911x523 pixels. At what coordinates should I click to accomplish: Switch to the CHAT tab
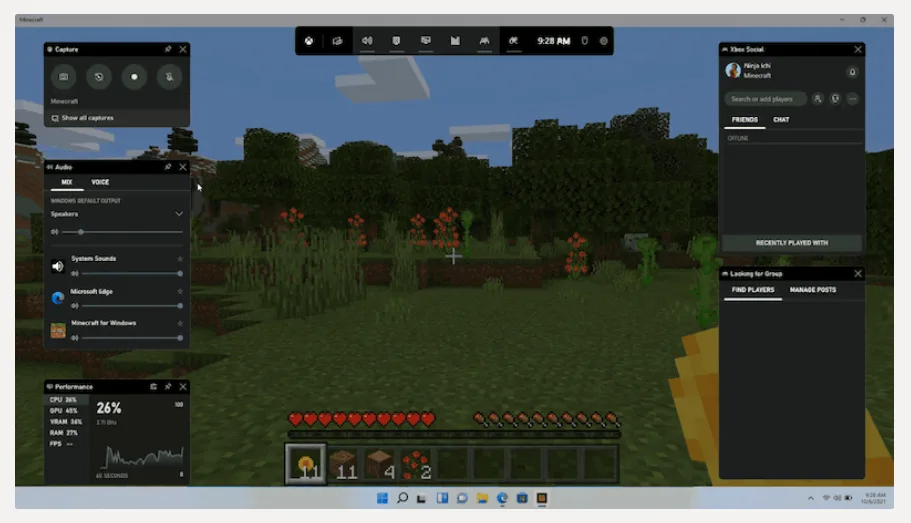click(781, 120)
